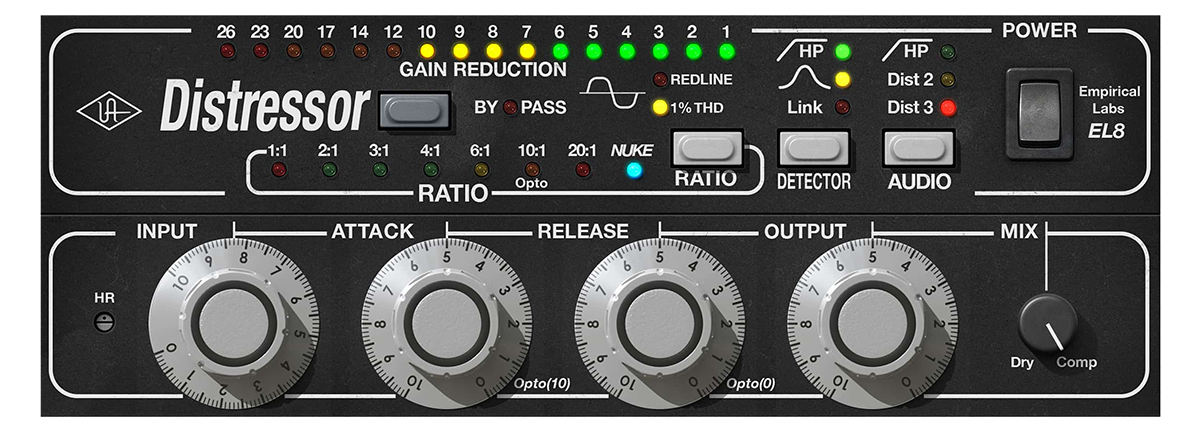Toggle the HR headroom screw
Viewport: 1200px width, 430px height.
(102, 322)
